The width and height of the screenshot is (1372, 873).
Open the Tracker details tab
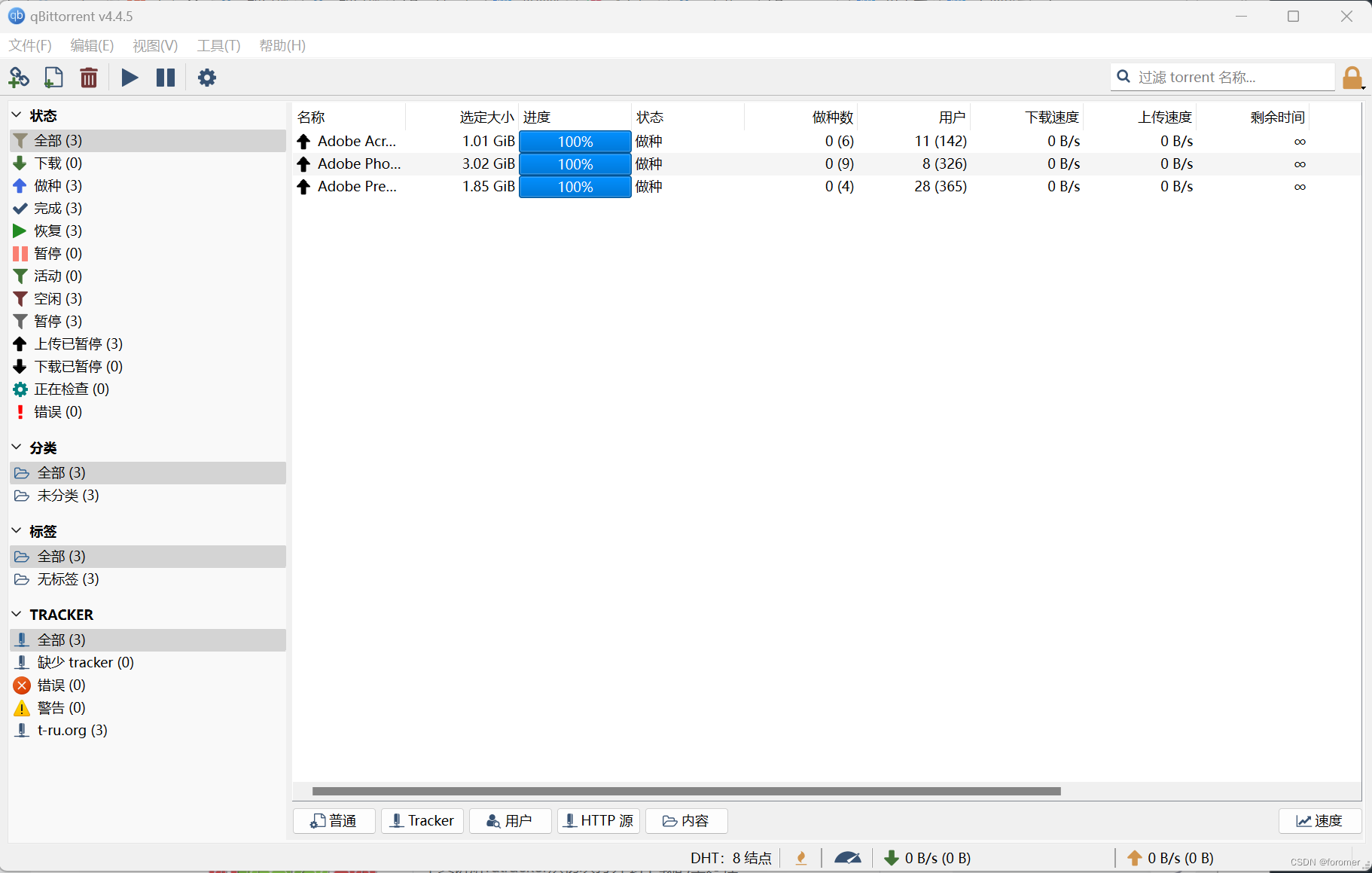click(x=422, y=821)
